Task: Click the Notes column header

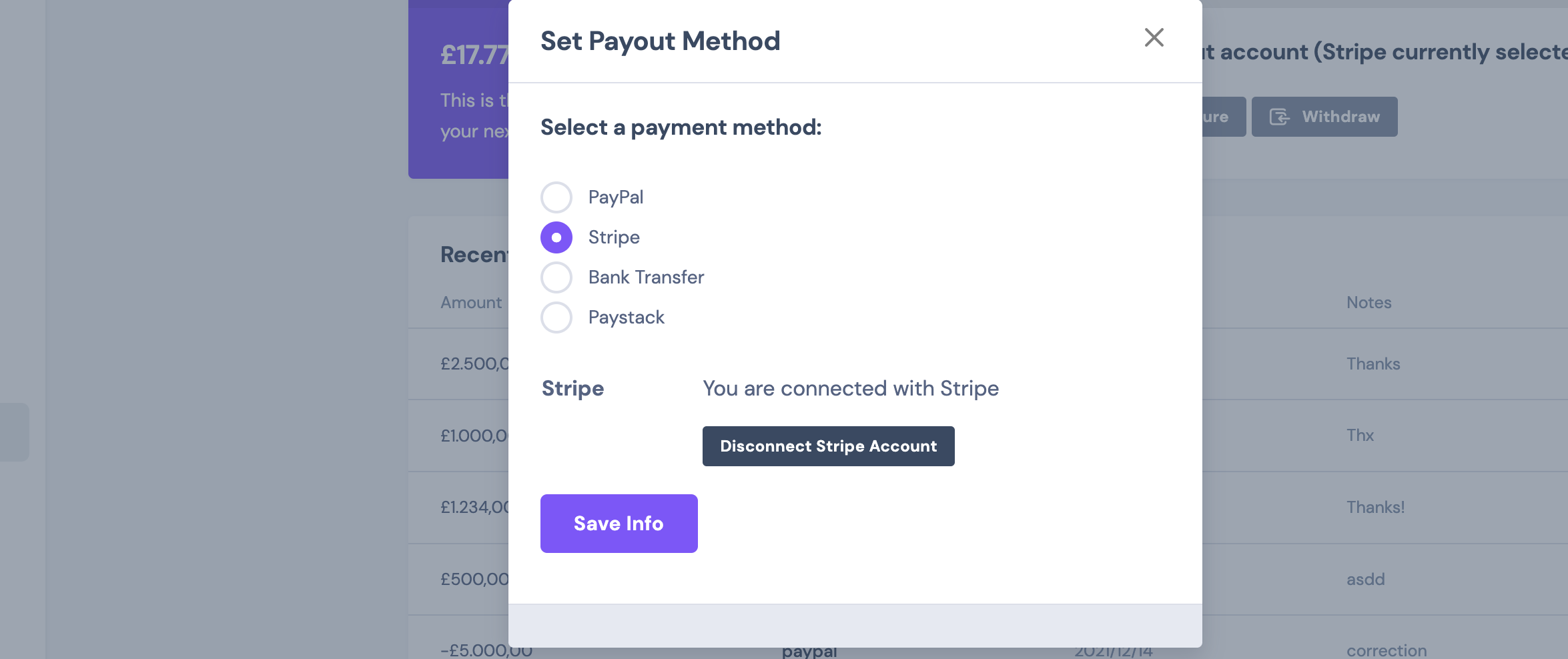Action: [x=1368, y=303]
